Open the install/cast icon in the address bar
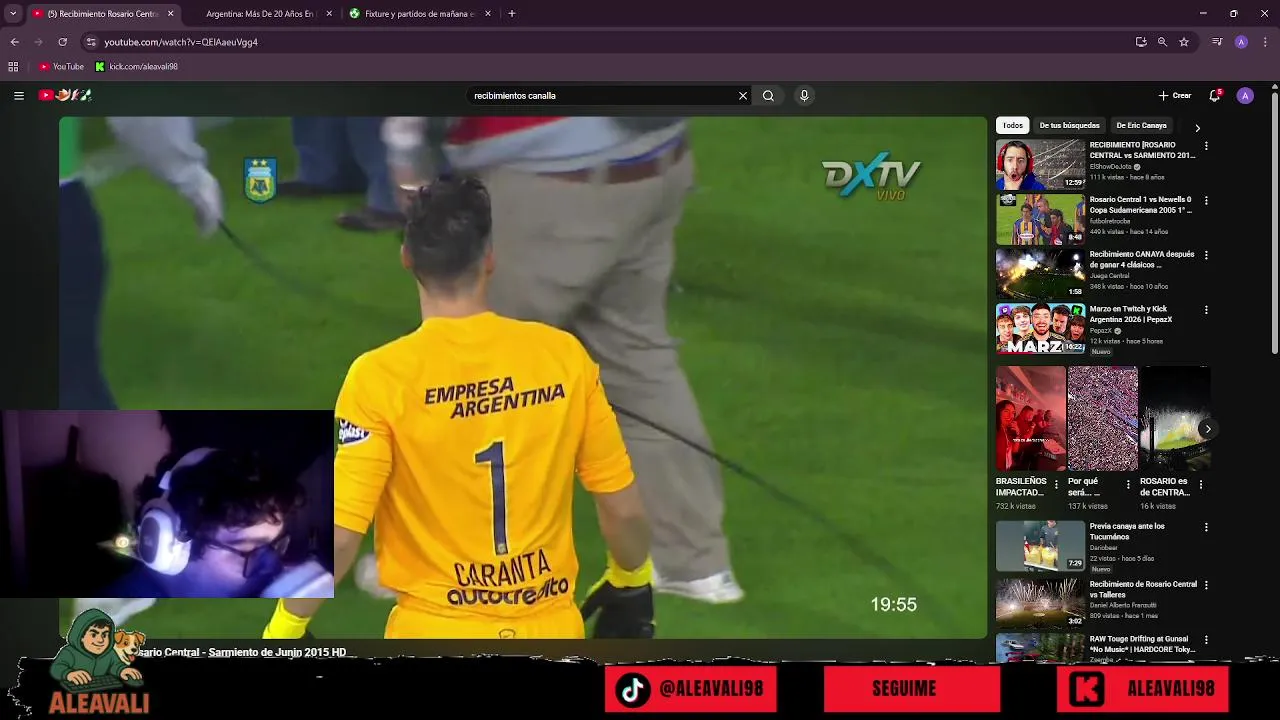 tap(1141, 42)
